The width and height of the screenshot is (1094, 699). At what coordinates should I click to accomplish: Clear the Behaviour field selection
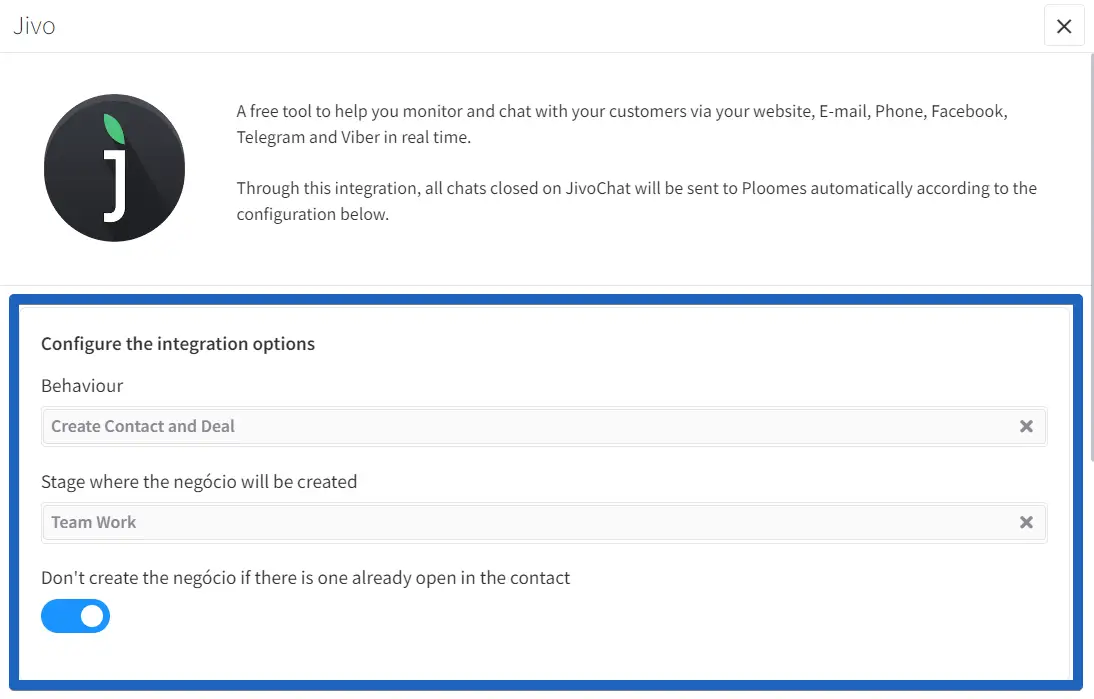1026,426
